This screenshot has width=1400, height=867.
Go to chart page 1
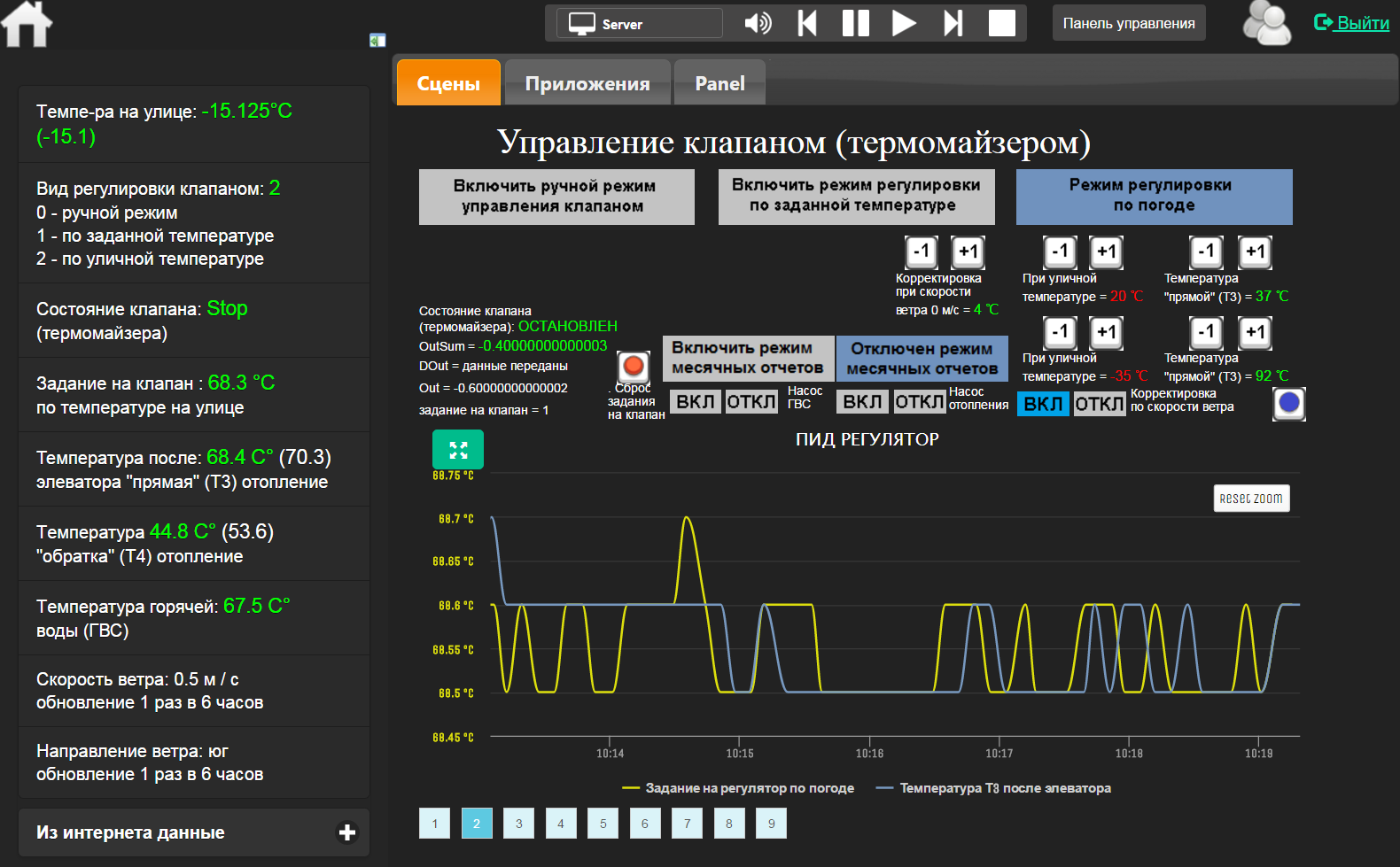(434, 824)
